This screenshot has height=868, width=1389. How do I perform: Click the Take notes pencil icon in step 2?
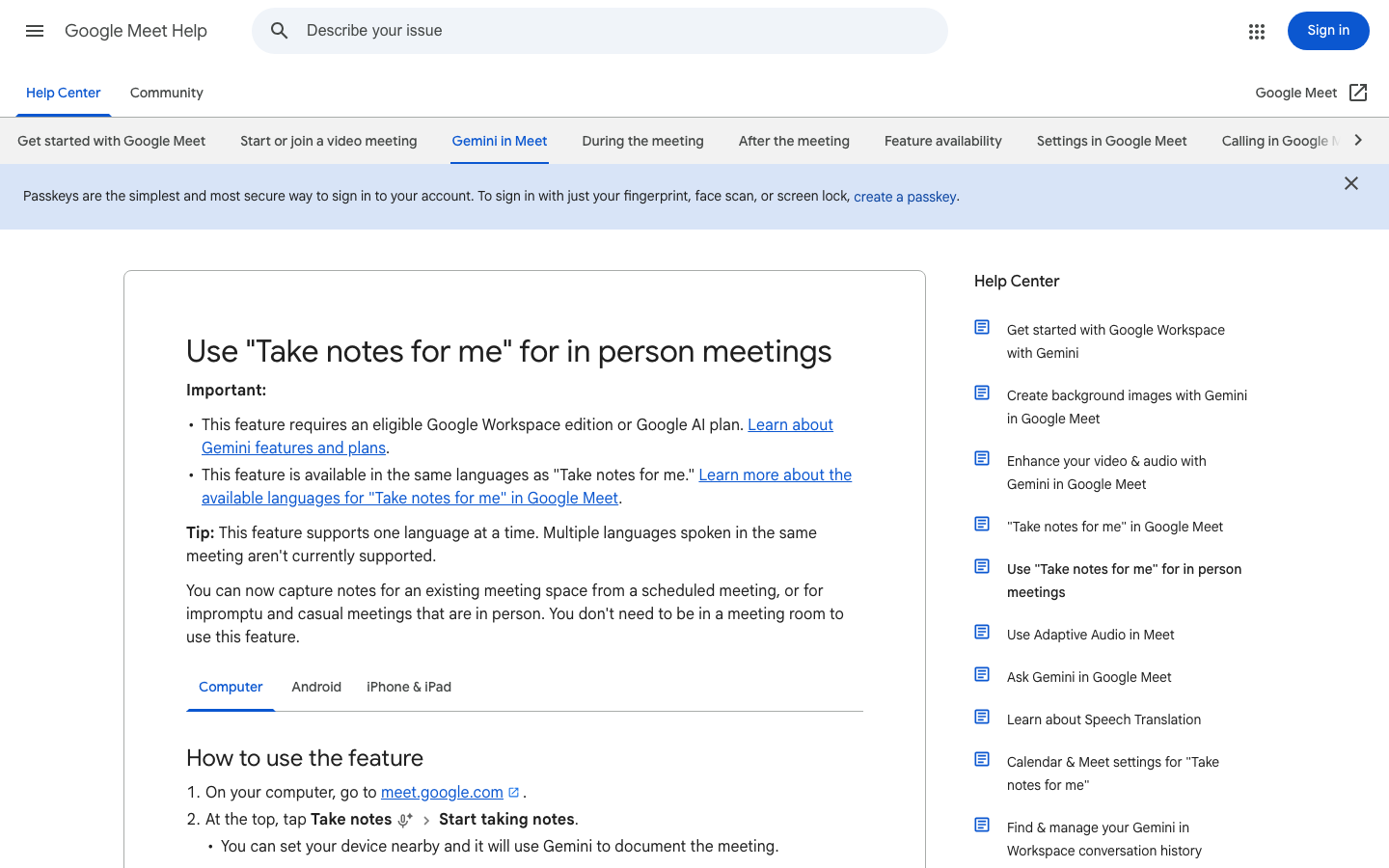(405, 820)
